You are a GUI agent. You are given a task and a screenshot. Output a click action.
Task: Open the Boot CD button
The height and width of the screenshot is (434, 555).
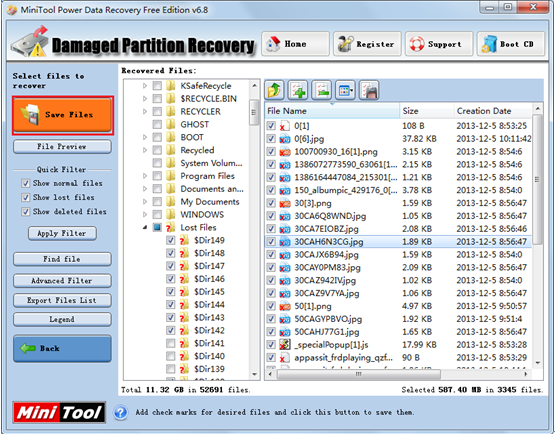click(511, 44)
